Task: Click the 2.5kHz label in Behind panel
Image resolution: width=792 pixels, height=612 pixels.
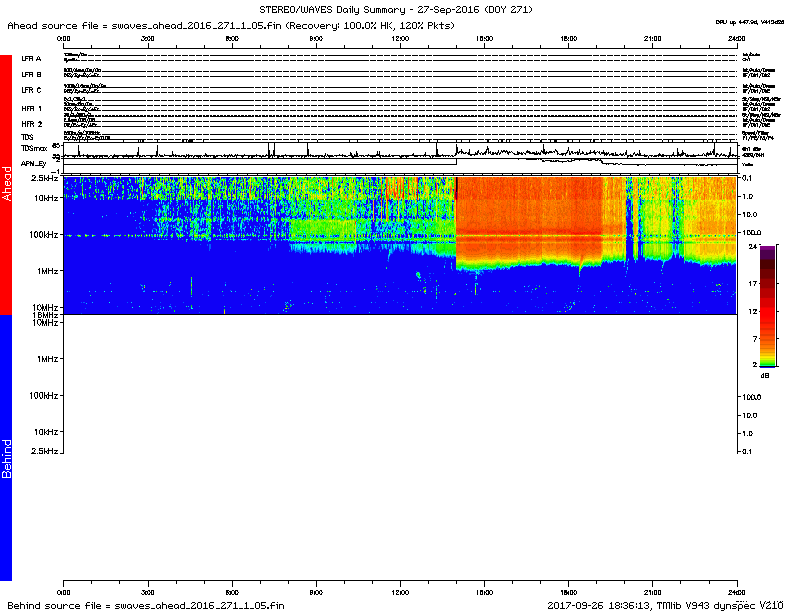Action: (42, 452)
